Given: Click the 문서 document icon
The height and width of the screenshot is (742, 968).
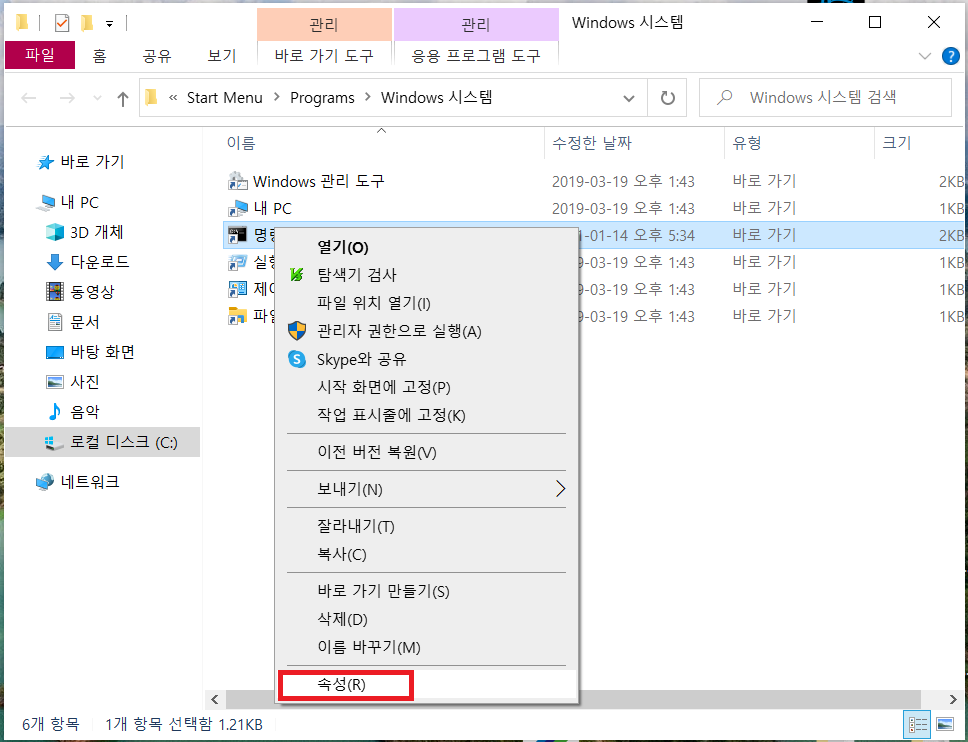Looking at the screenshot, I should coord(55,322).
